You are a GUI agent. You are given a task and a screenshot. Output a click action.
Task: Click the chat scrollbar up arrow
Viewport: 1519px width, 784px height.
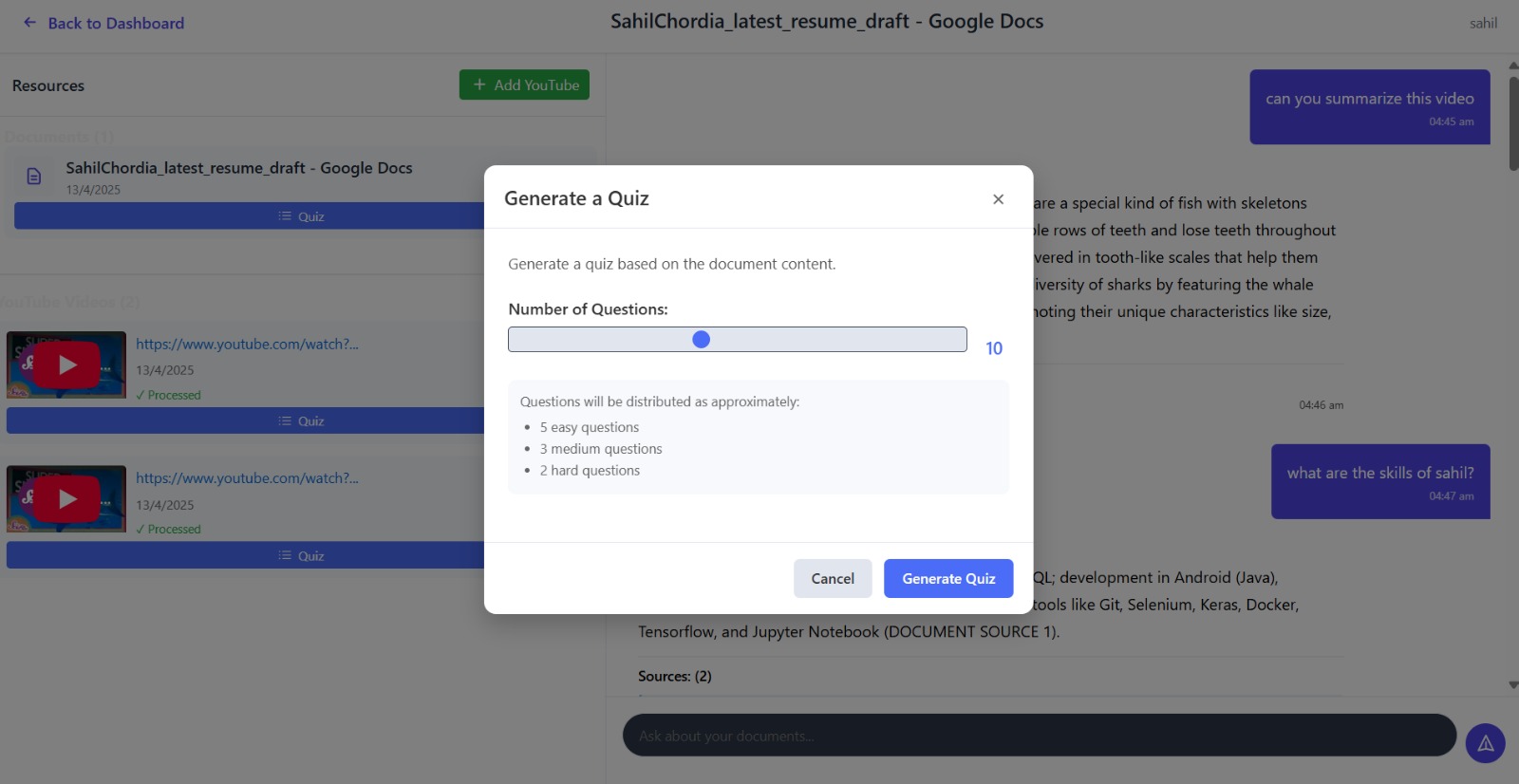[1512, 65]
